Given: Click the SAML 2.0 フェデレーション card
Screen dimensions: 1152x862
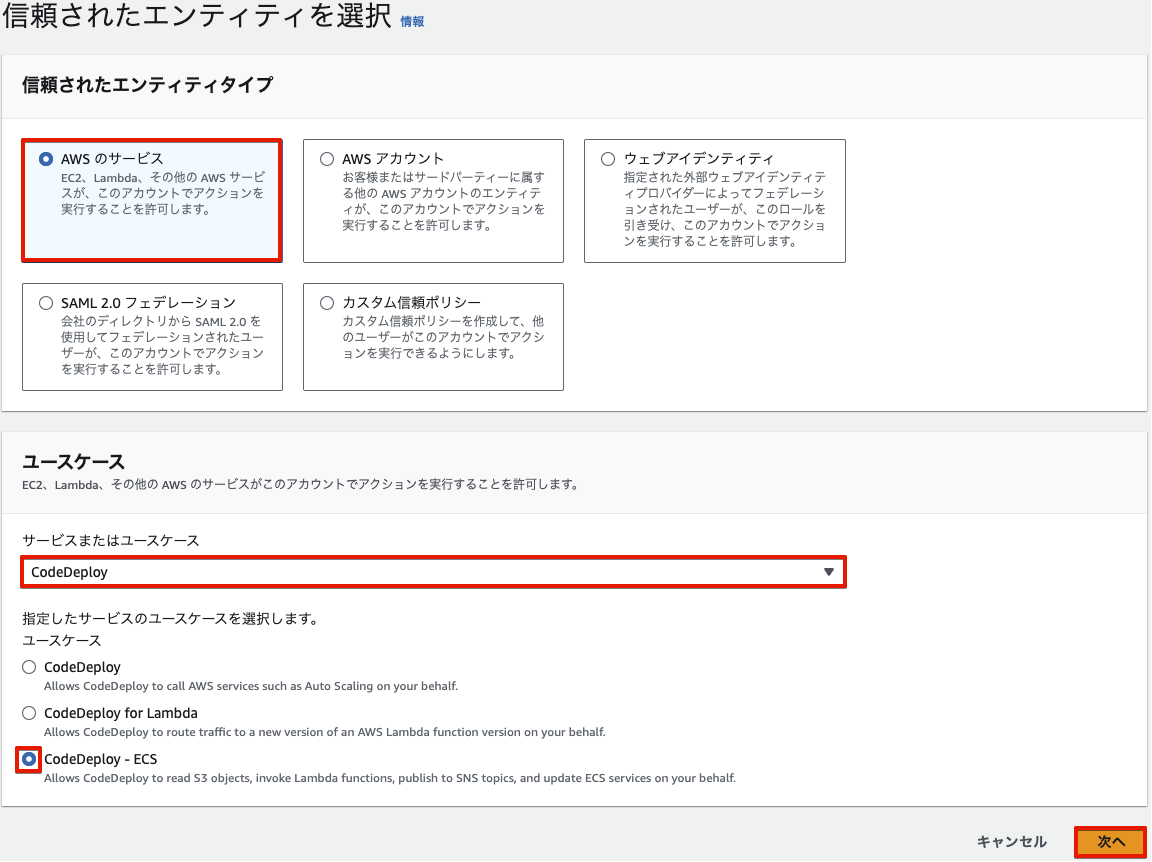Looking at the screenshot, I should 151,337.
